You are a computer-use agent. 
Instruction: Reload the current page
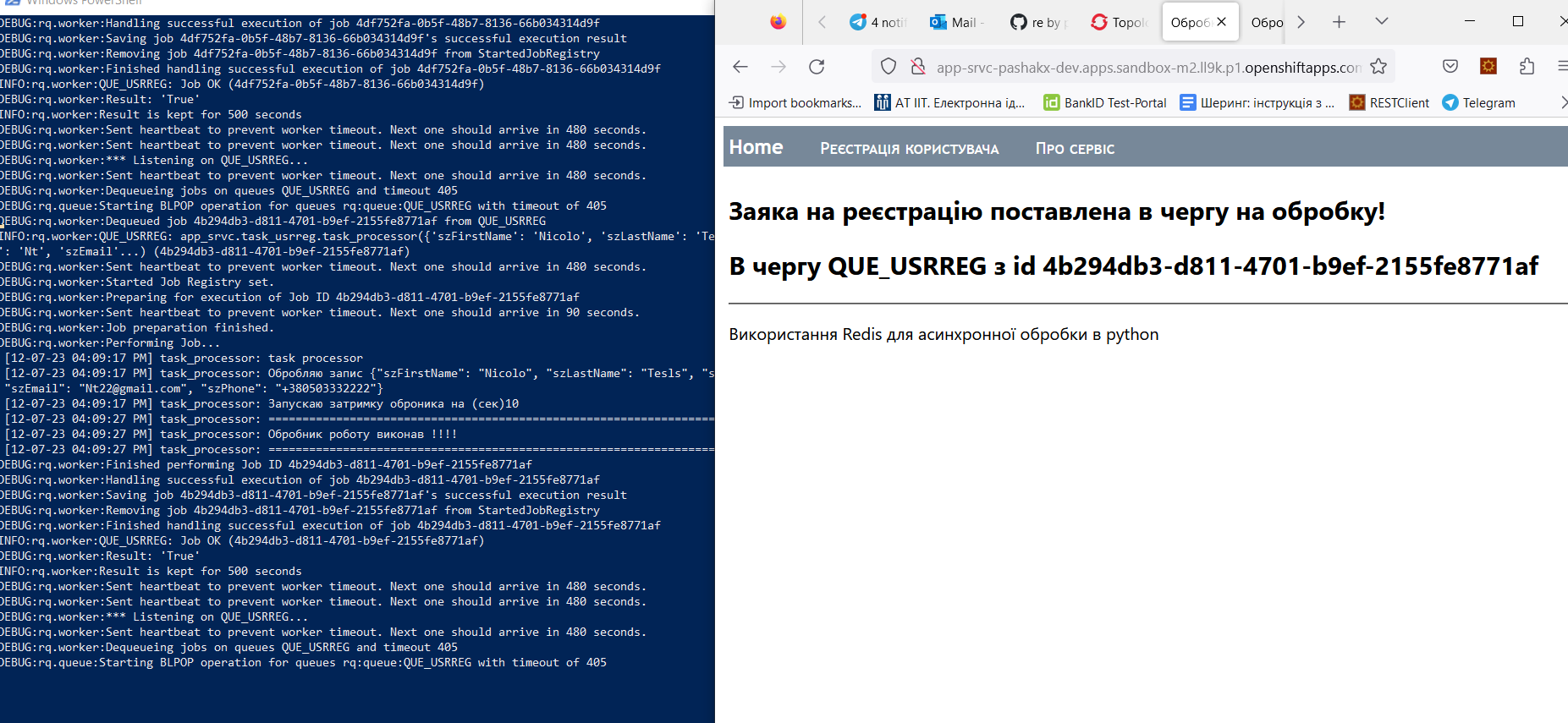(x=817, y=67)
